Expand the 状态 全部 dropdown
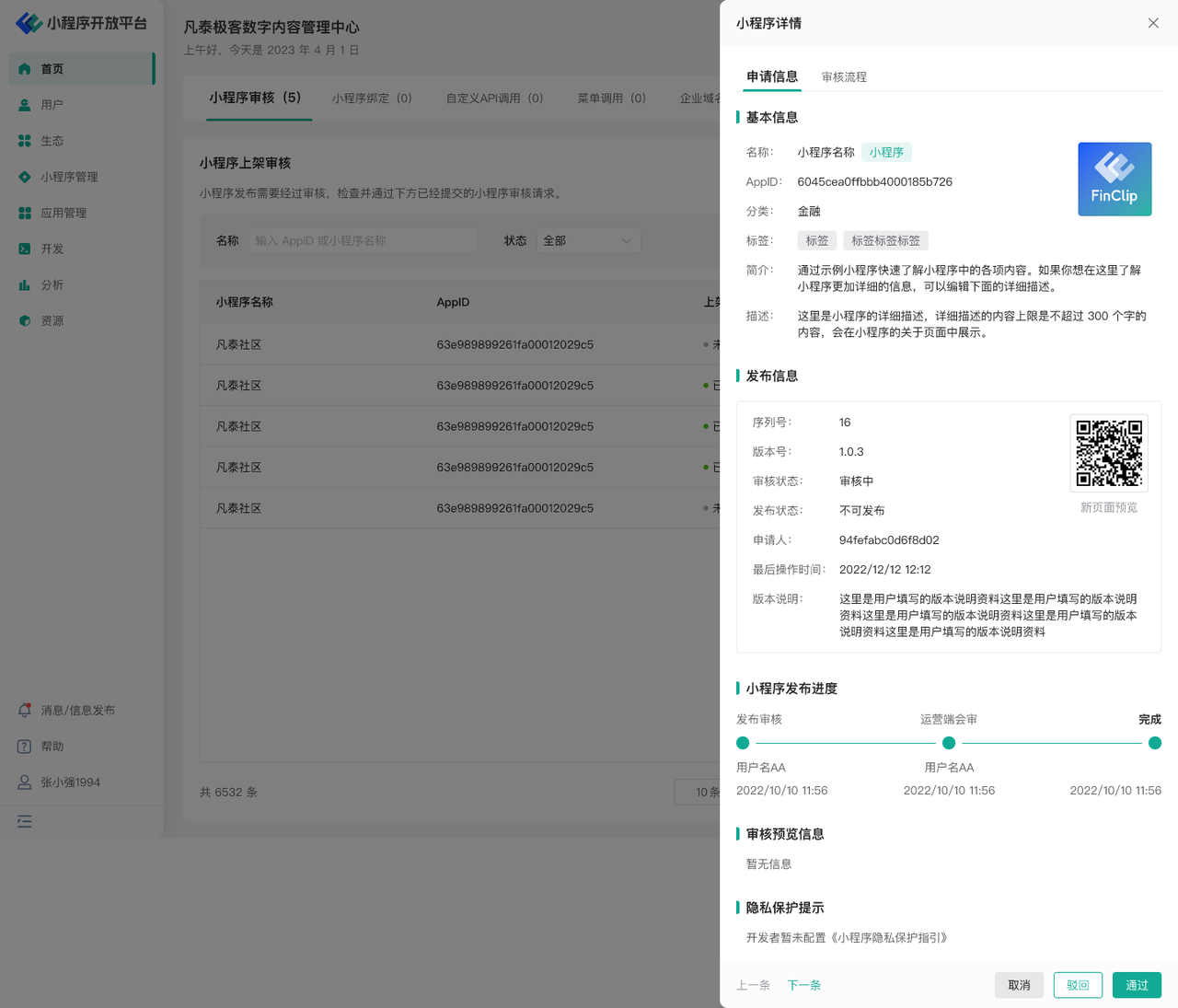Viewport: 1178px width, 1008px height. tap(588, 241)
